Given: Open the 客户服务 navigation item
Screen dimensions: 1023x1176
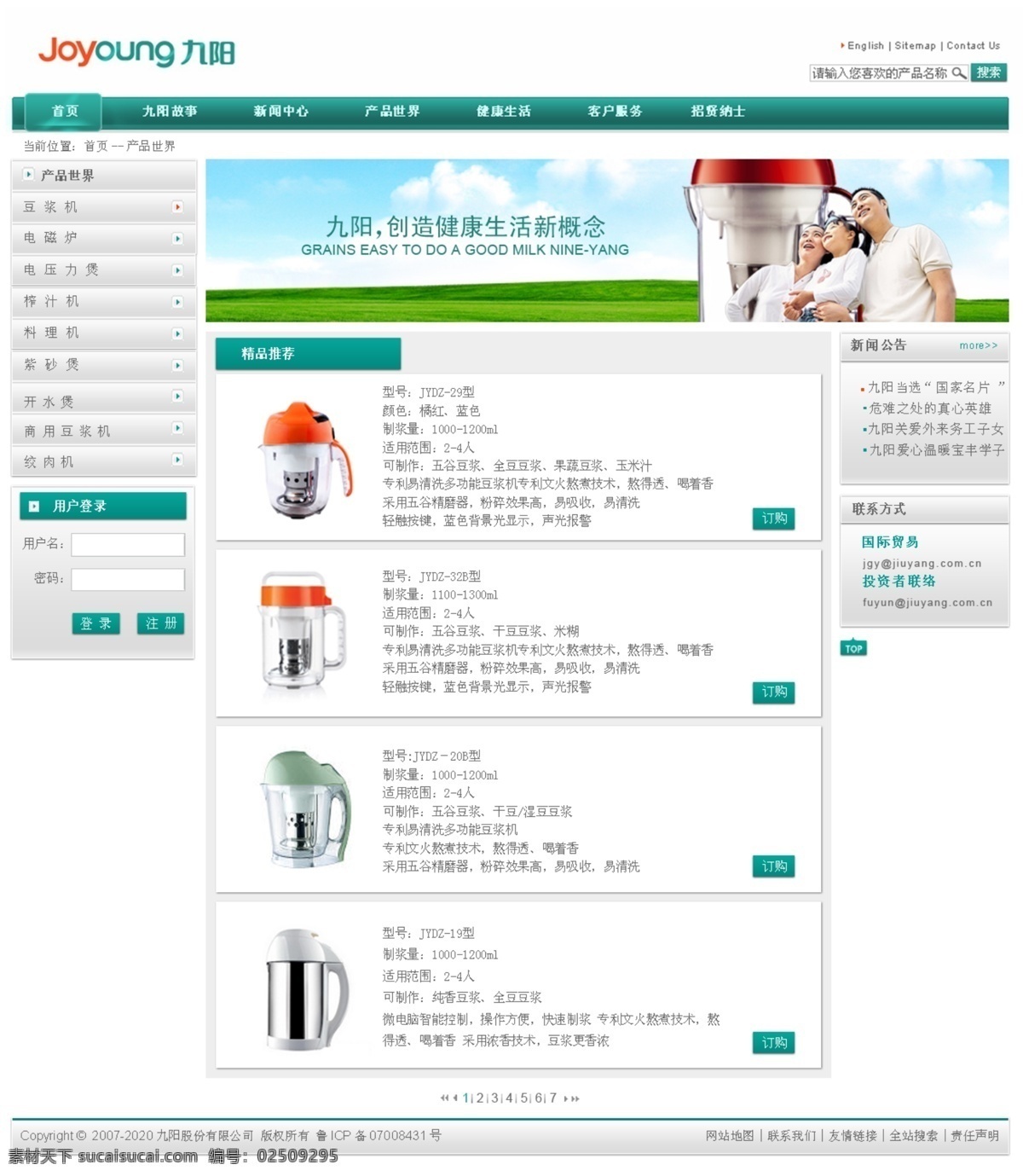Looking at the screenshot, I should pos(615,111).
